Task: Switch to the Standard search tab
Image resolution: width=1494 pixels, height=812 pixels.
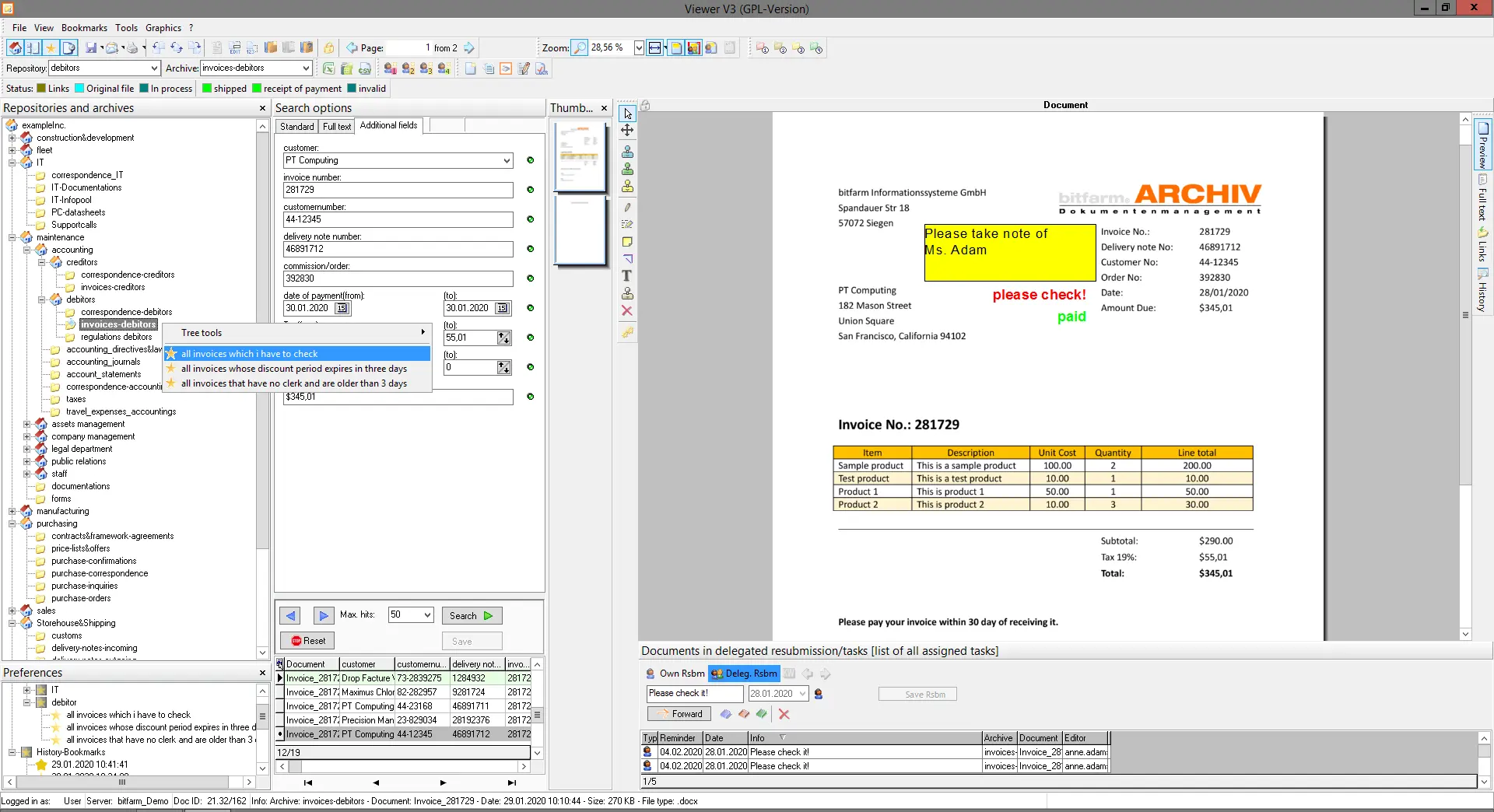Action: pos(296,127)
